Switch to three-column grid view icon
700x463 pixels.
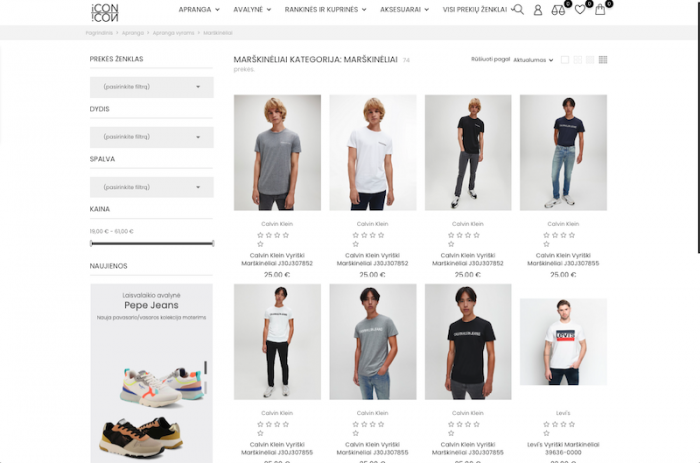[x=590, y=60]
